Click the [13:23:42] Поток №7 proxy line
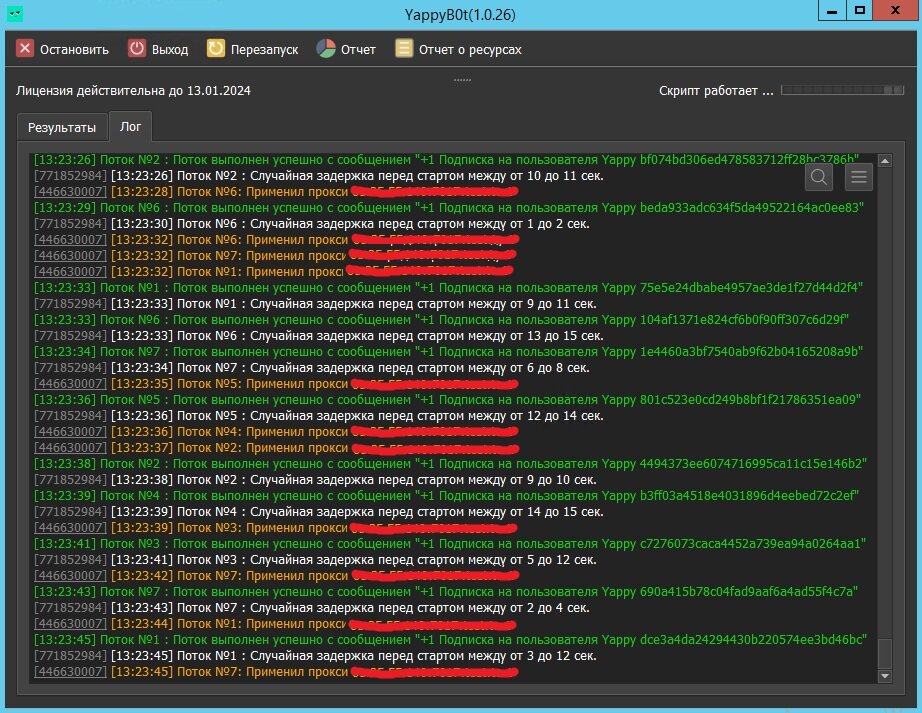922x713 pixels. click(x=276, y=575)
